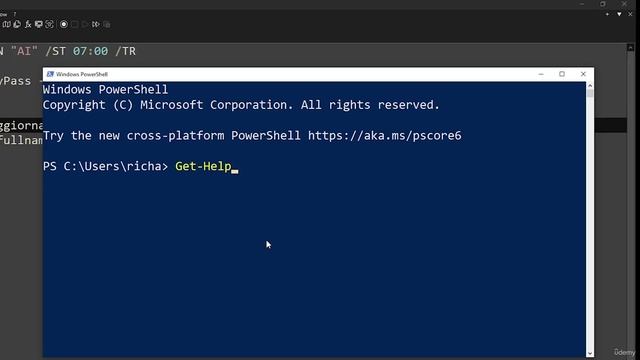Click the plus icon at editor top right
Image resolution: width=640 pixels, height=360 pixels.
click(607, 14)
